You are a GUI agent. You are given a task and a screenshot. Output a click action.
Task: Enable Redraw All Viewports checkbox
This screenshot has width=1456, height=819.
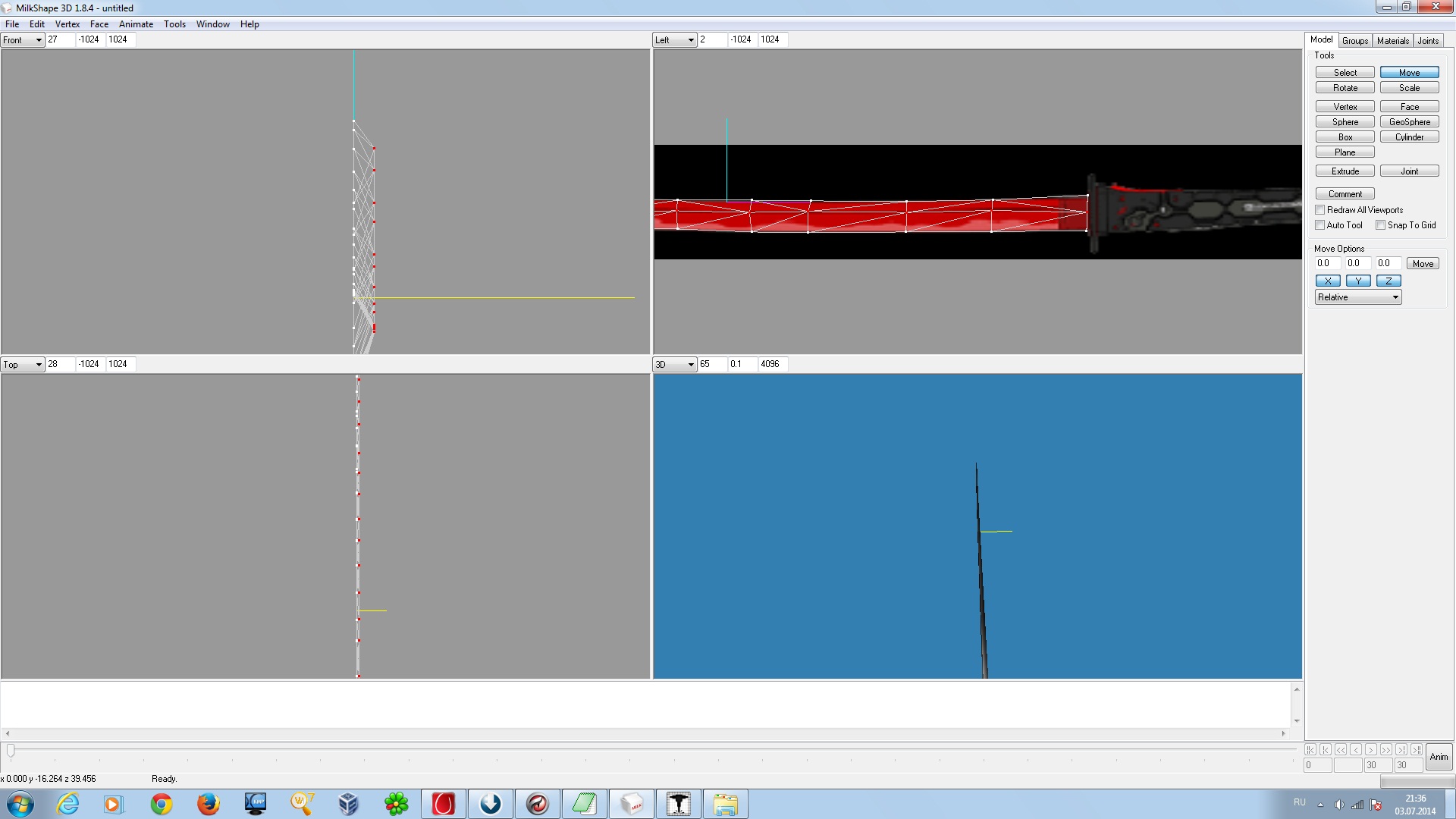[1320, 210]
